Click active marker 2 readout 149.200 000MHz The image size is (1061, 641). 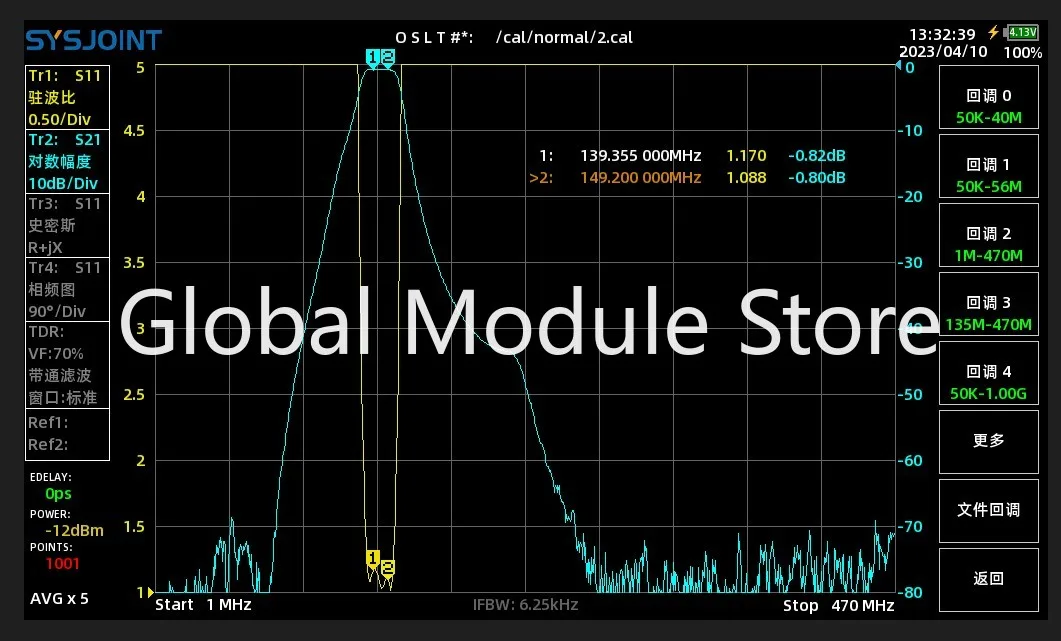click(x=640, y=178)
